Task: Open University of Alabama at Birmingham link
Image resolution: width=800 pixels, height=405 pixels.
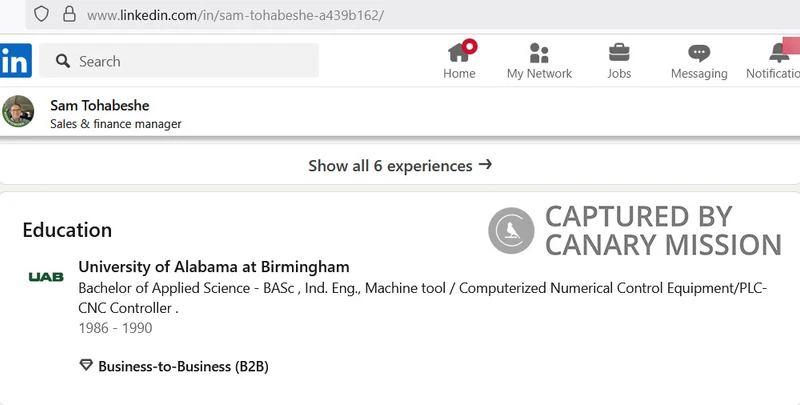Action: coord(214,267)
